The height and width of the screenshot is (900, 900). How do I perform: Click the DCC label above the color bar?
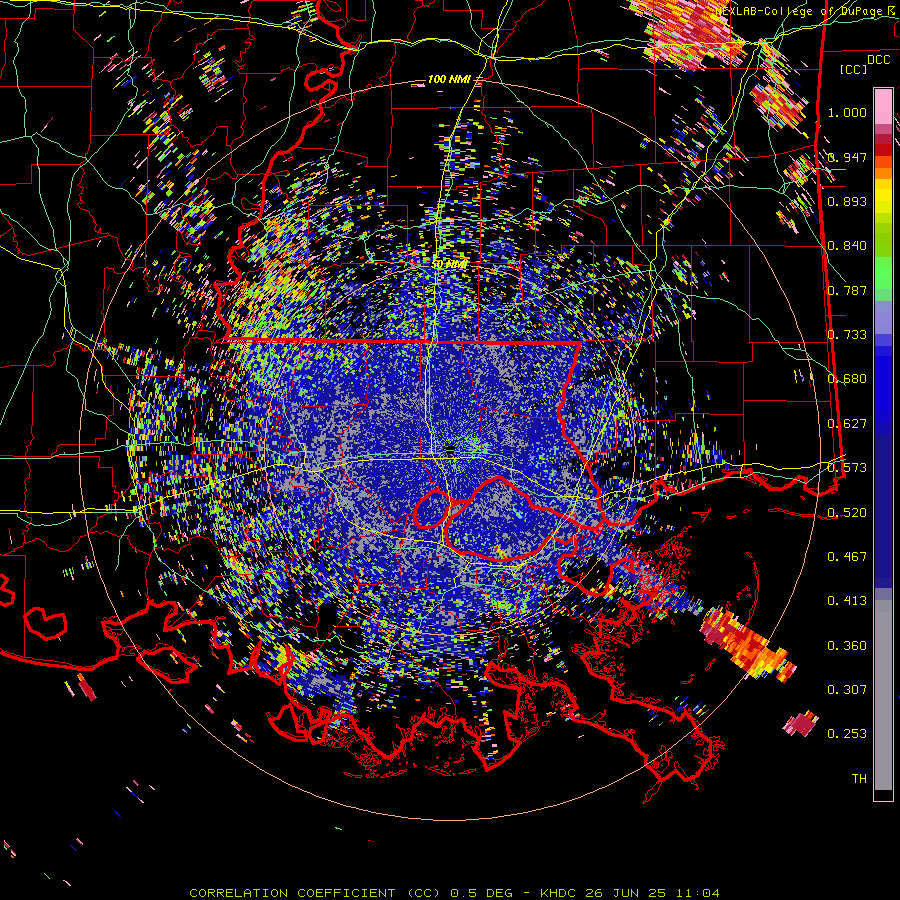click(x=878, y=60)
